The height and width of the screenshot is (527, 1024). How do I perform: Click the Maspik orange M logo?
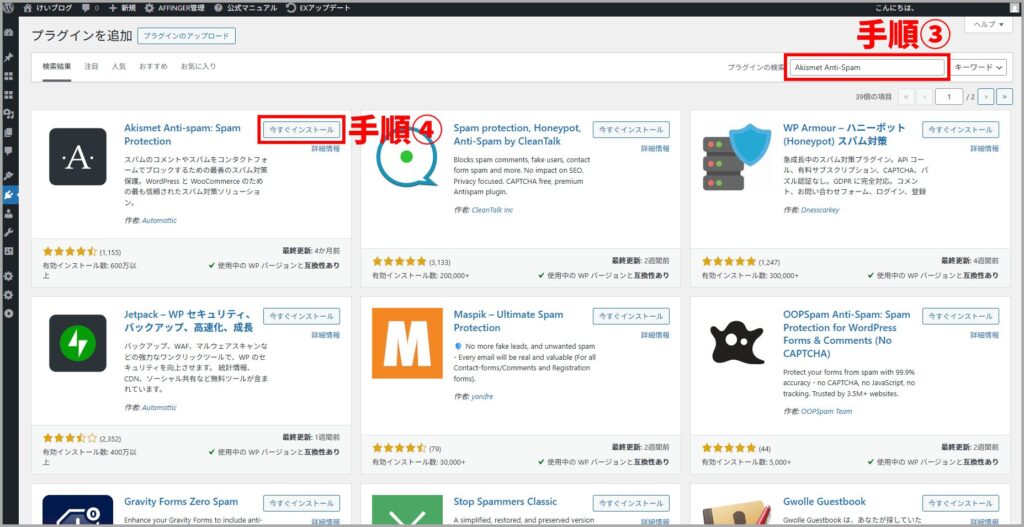(x=406, y=343)
